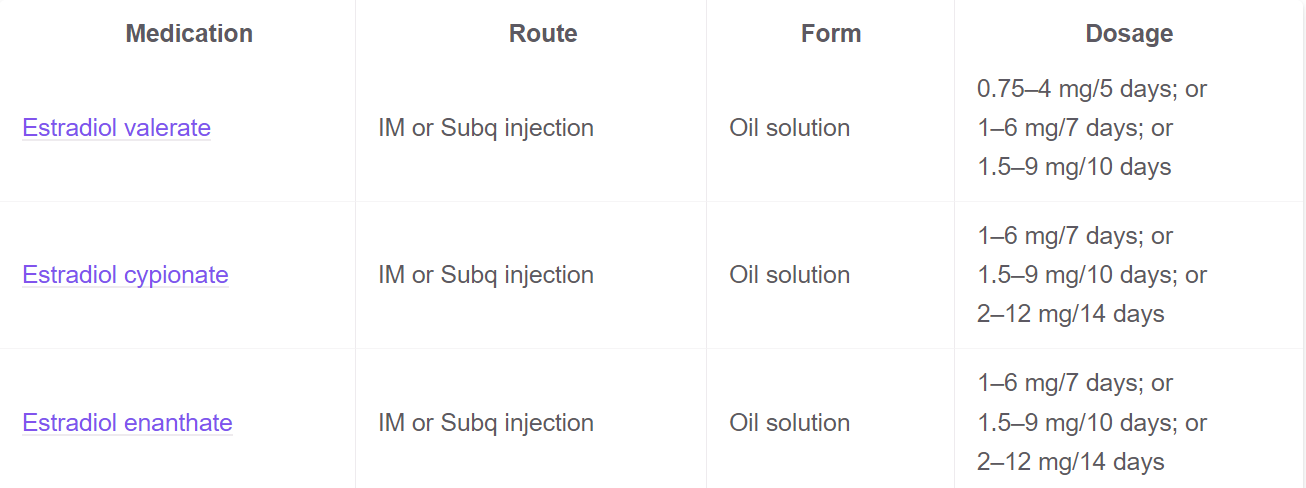This screenshot has width=1306, height=488.
Task: Click the 0.75–4 mg/5 days dosage text
Action: [x=1080, y=89]
